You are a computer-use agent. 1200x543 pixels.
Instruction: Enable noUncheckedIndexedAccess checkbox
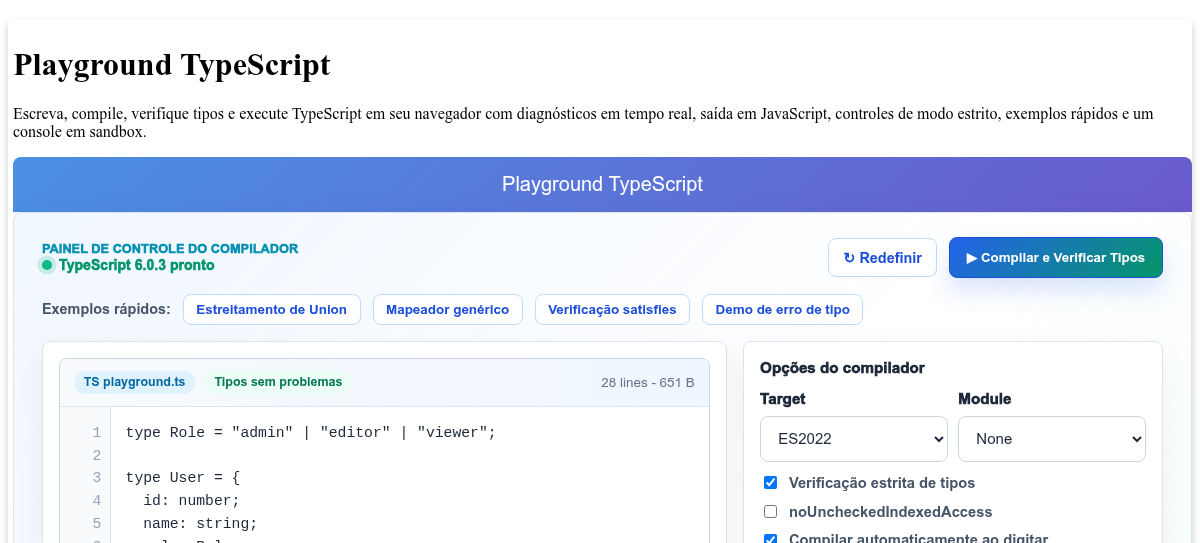(x=770, y=512)
